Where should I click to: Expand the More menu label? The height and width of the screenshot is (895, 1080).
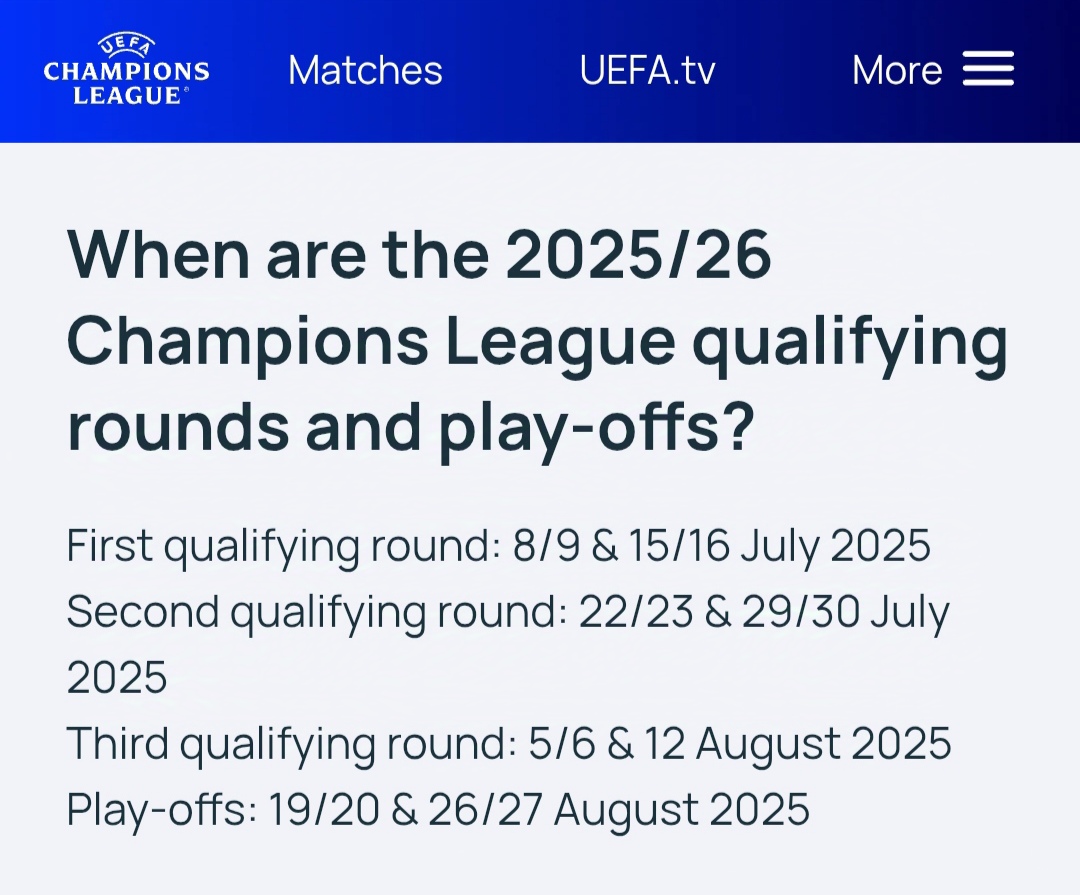tap(897, 70)
